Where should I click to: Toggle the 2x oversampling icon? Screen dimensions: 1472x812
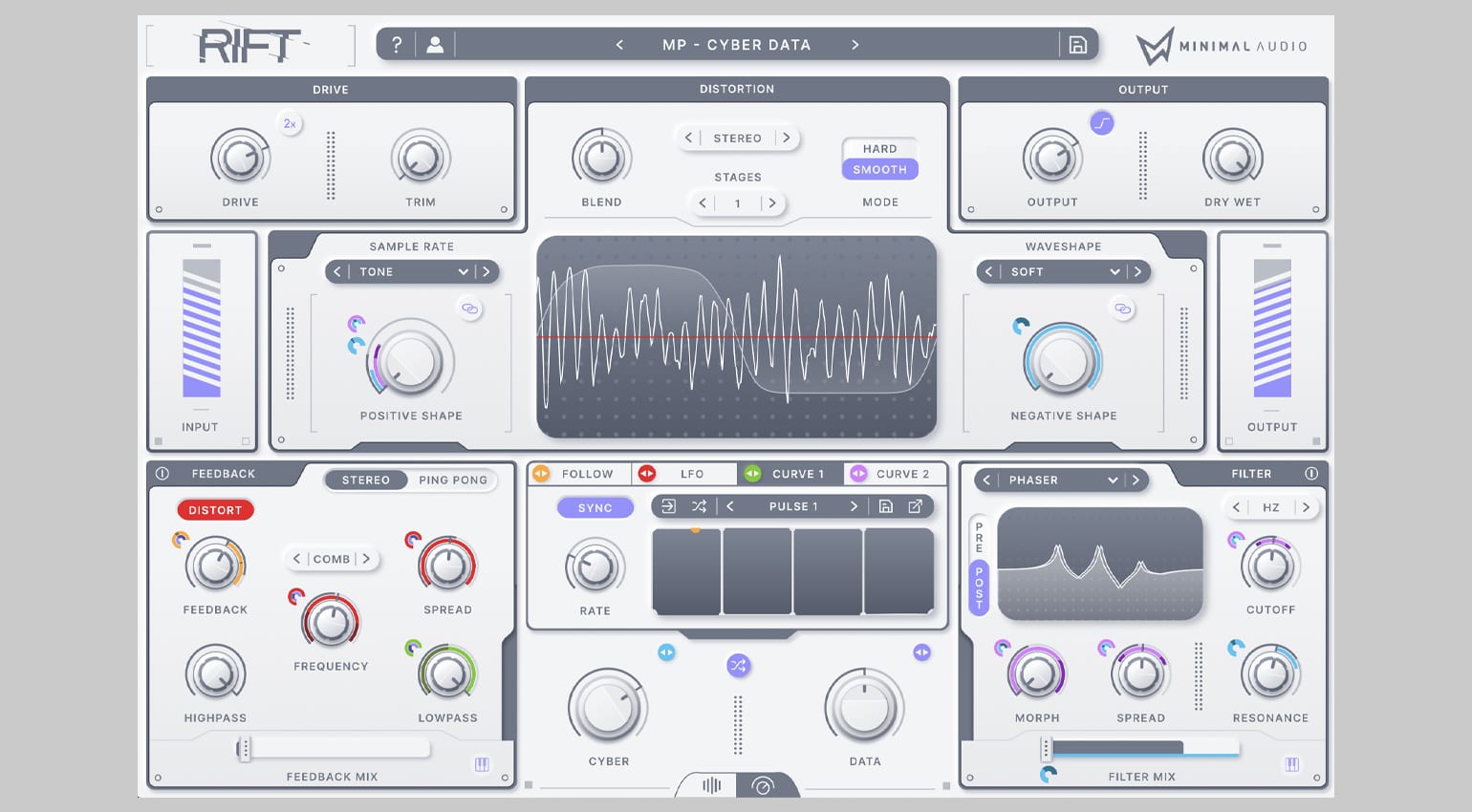(x=290, y=123)
